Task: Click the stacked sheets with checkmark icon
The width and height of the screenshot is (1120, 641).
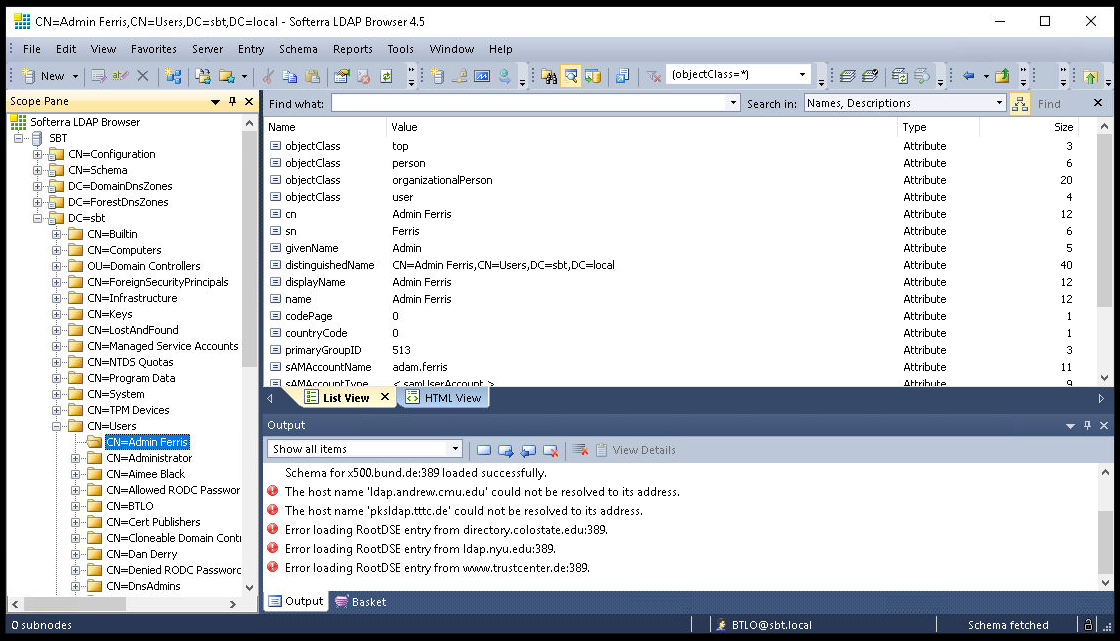Action: pyautogui.click(x=870, y=76)
